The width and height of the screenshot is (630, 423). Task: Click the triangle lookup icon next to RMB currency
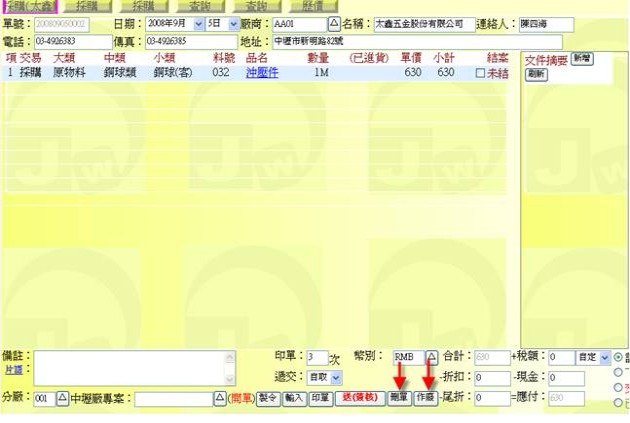click(x=432, y=356)
